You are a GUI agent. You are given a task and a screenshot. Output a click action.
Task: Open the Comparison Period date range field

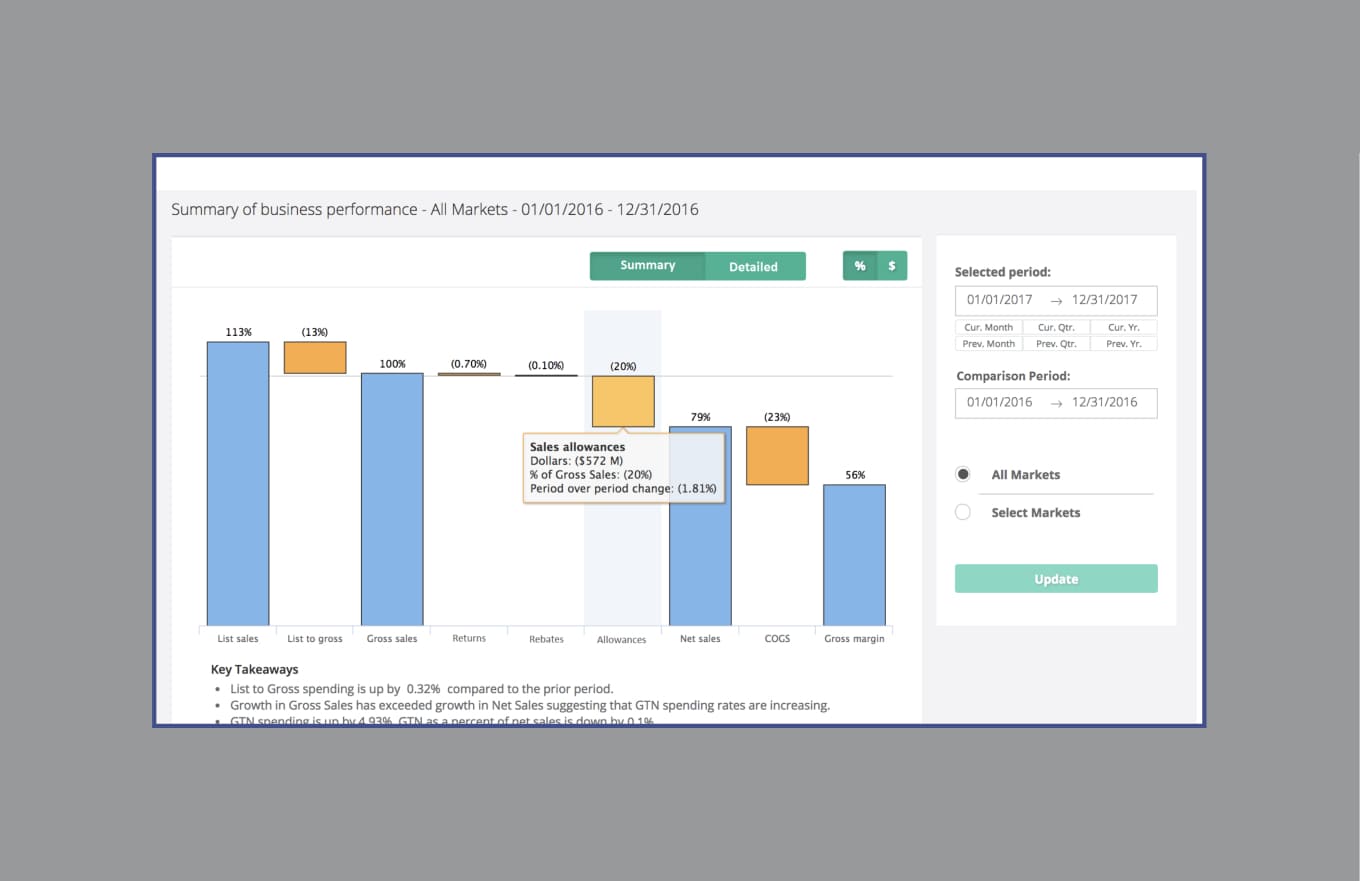(x=1055, y=402)
